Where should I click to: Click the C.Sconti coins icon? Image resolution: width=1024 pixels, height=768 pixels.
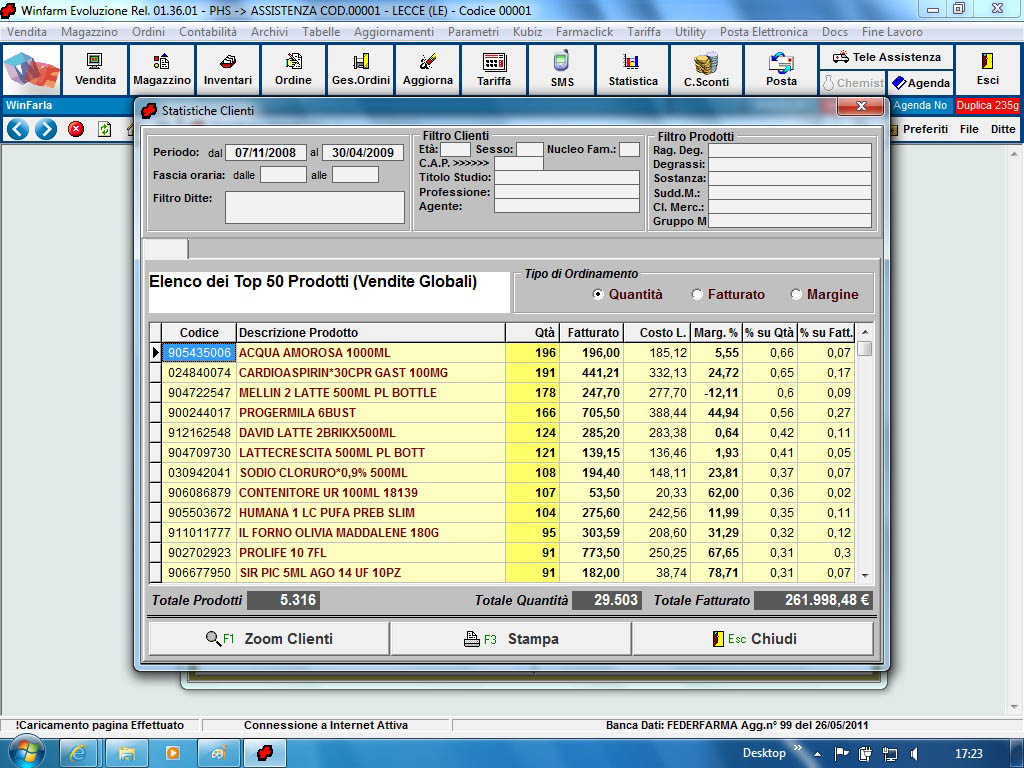[705, 69]
